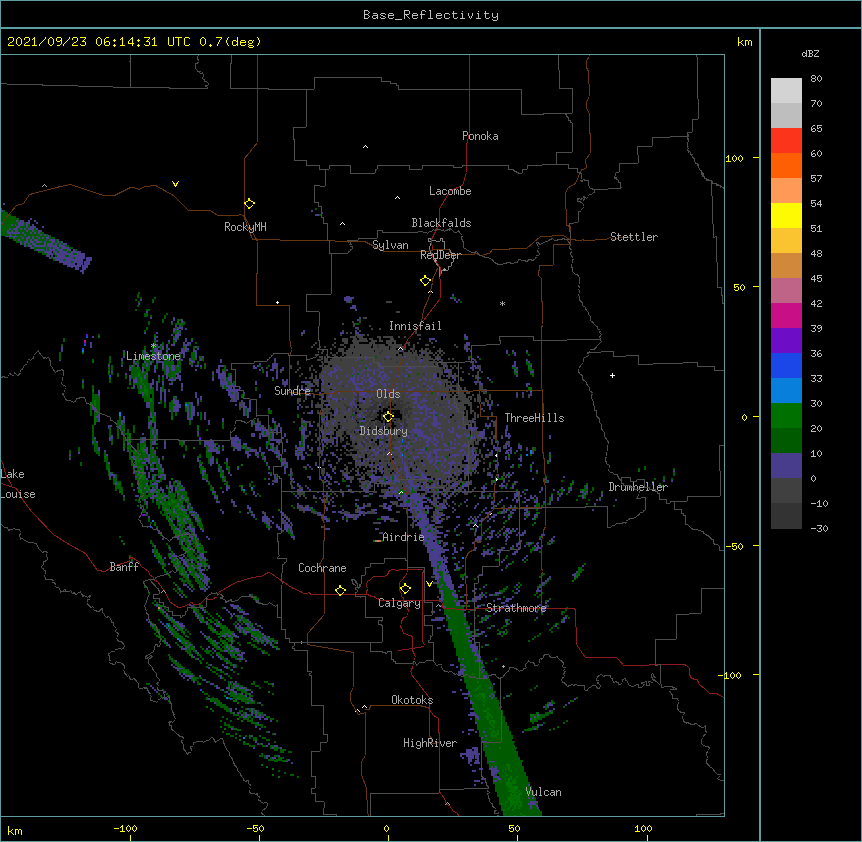Click the Ponoka label on the map

tap(480, 136)
